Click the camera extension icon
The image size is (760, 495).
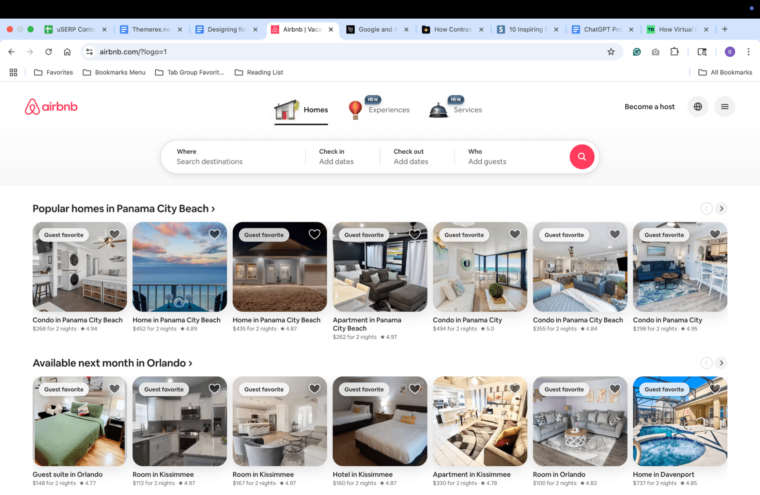tap(655, 51)
